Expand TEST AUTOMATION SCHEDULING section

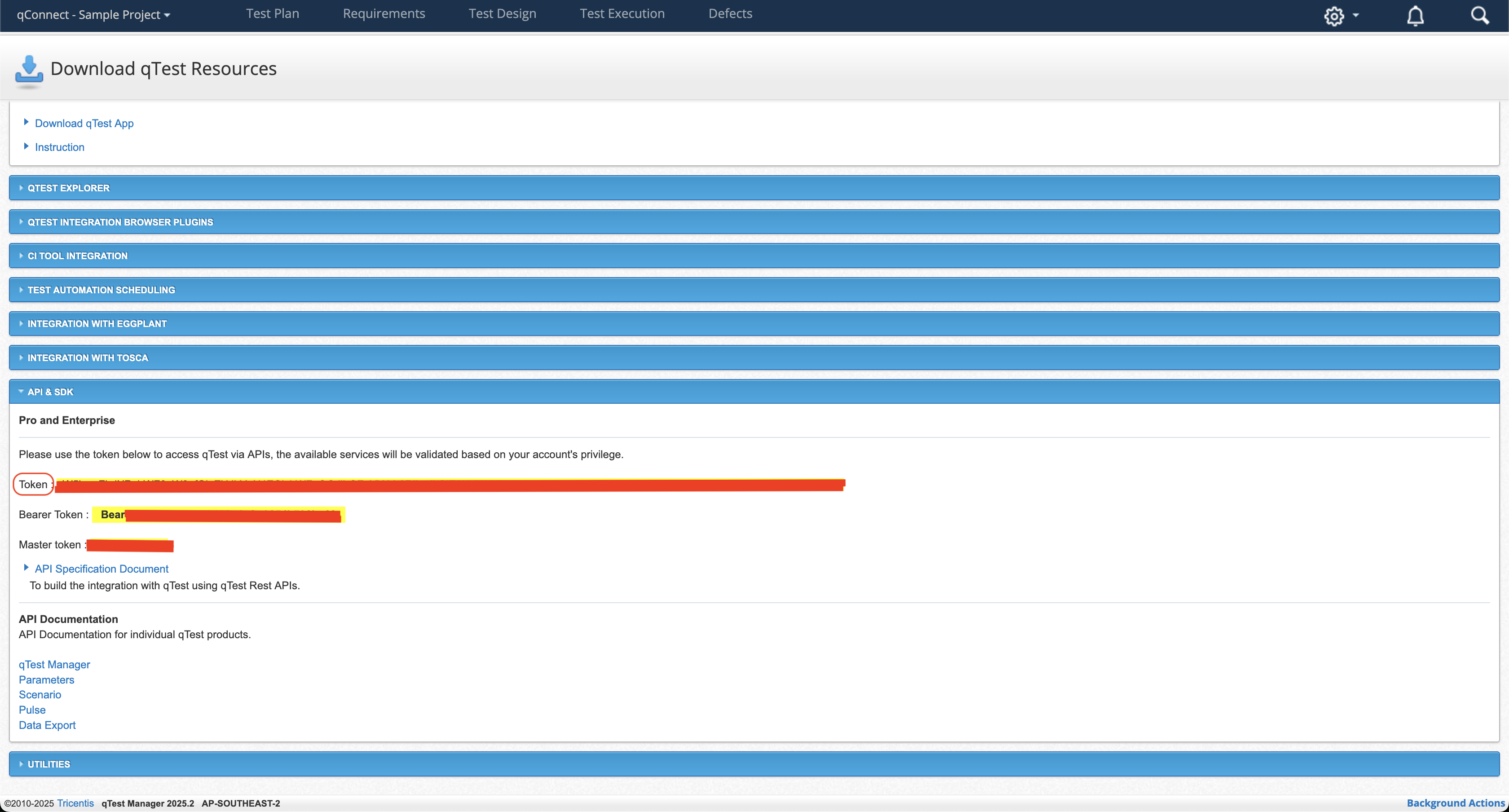pyautogui.click(x=101, y=290)
